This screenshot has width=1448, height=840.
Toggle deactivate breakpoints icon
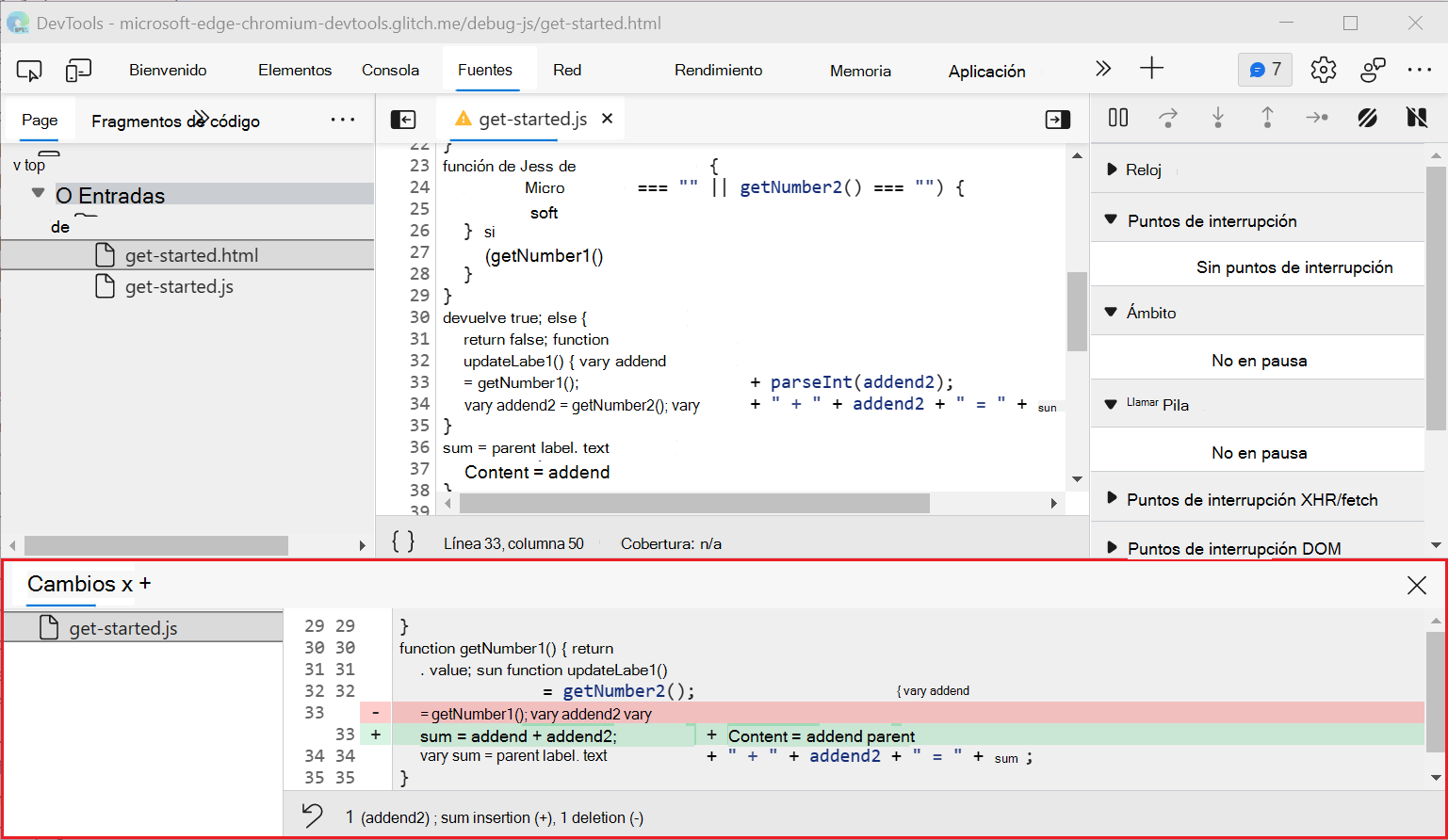[x=1367, y=118]
